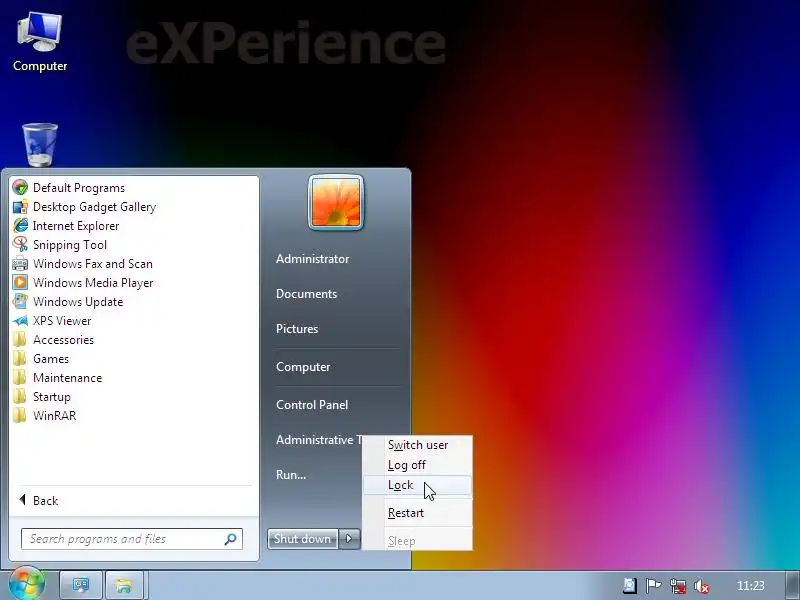
Task: Open Windows Fax and Scan icon
Action: (20, 264)
